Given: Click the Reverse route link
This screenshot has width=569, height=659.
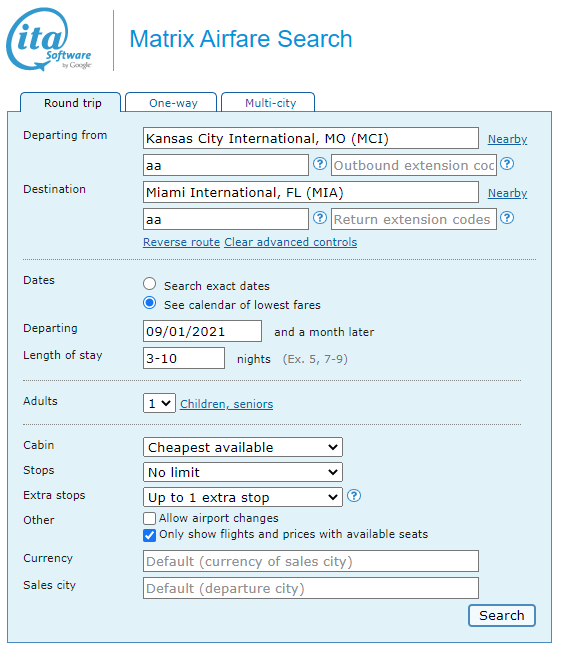Looking at the screenshot, I should (x=182, y=243).
